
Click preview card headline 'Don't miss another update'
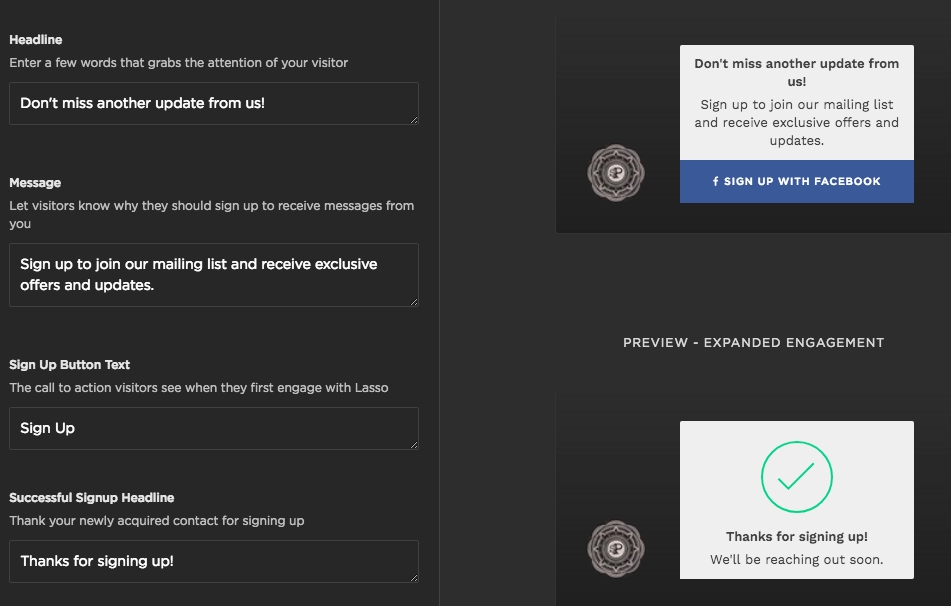tap(796, 72)
